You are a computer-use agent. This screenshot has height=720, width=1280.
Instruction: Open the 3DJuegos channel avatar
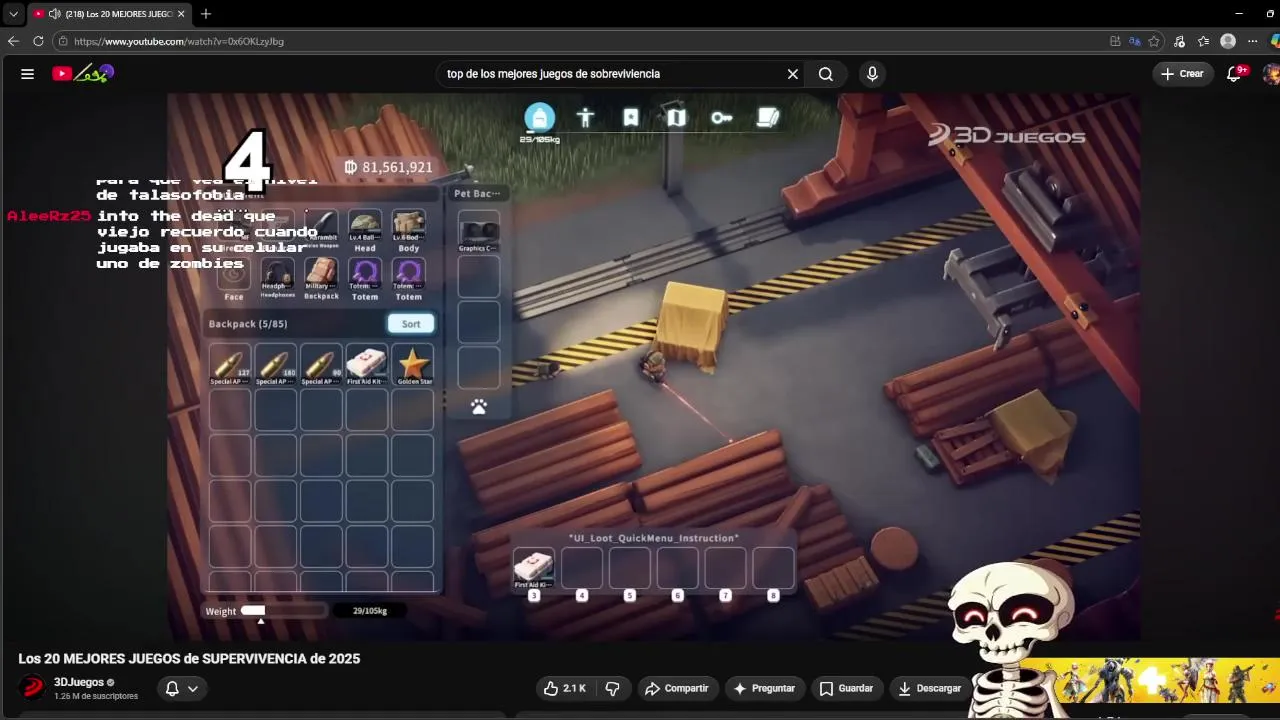[x=33, y=688]
